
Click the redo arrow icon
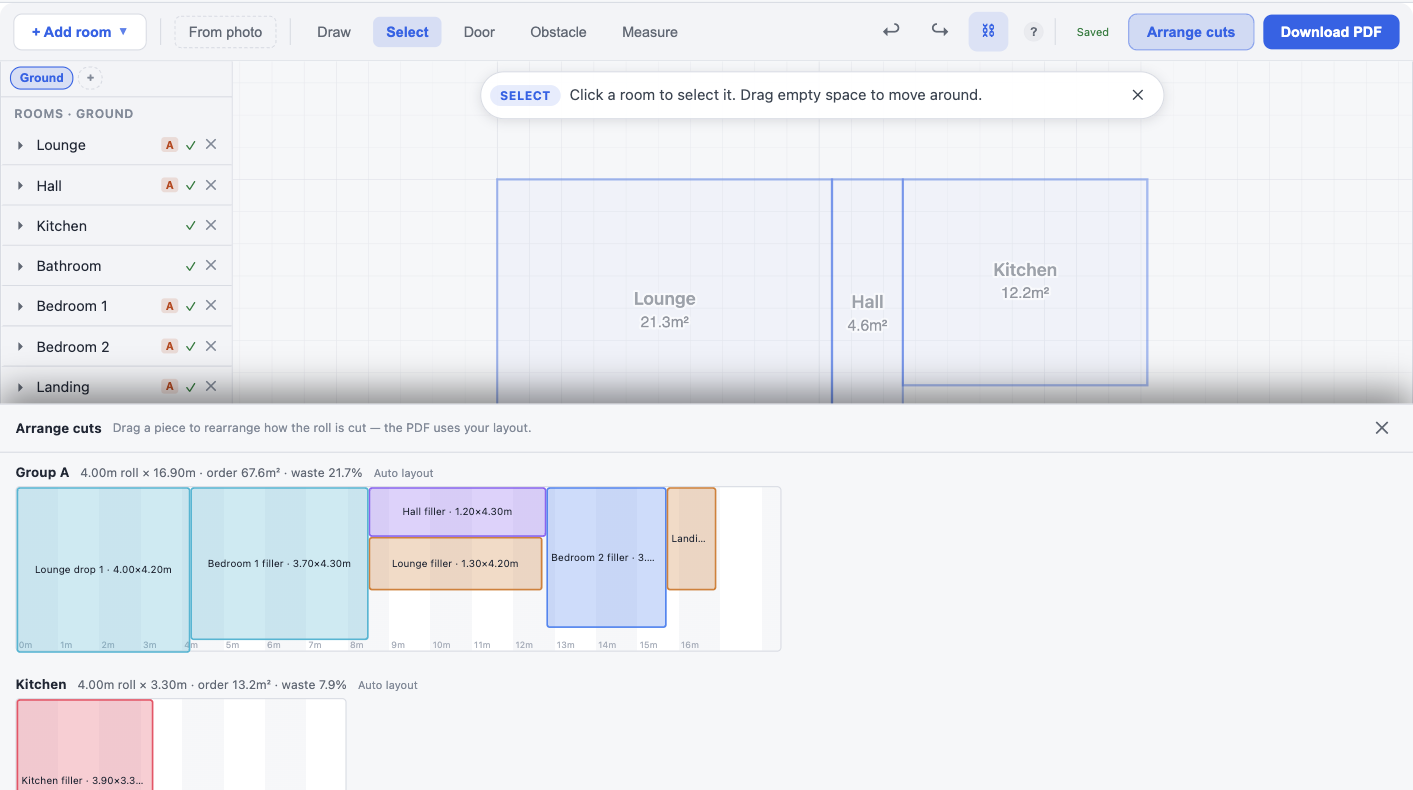point(940,31)
